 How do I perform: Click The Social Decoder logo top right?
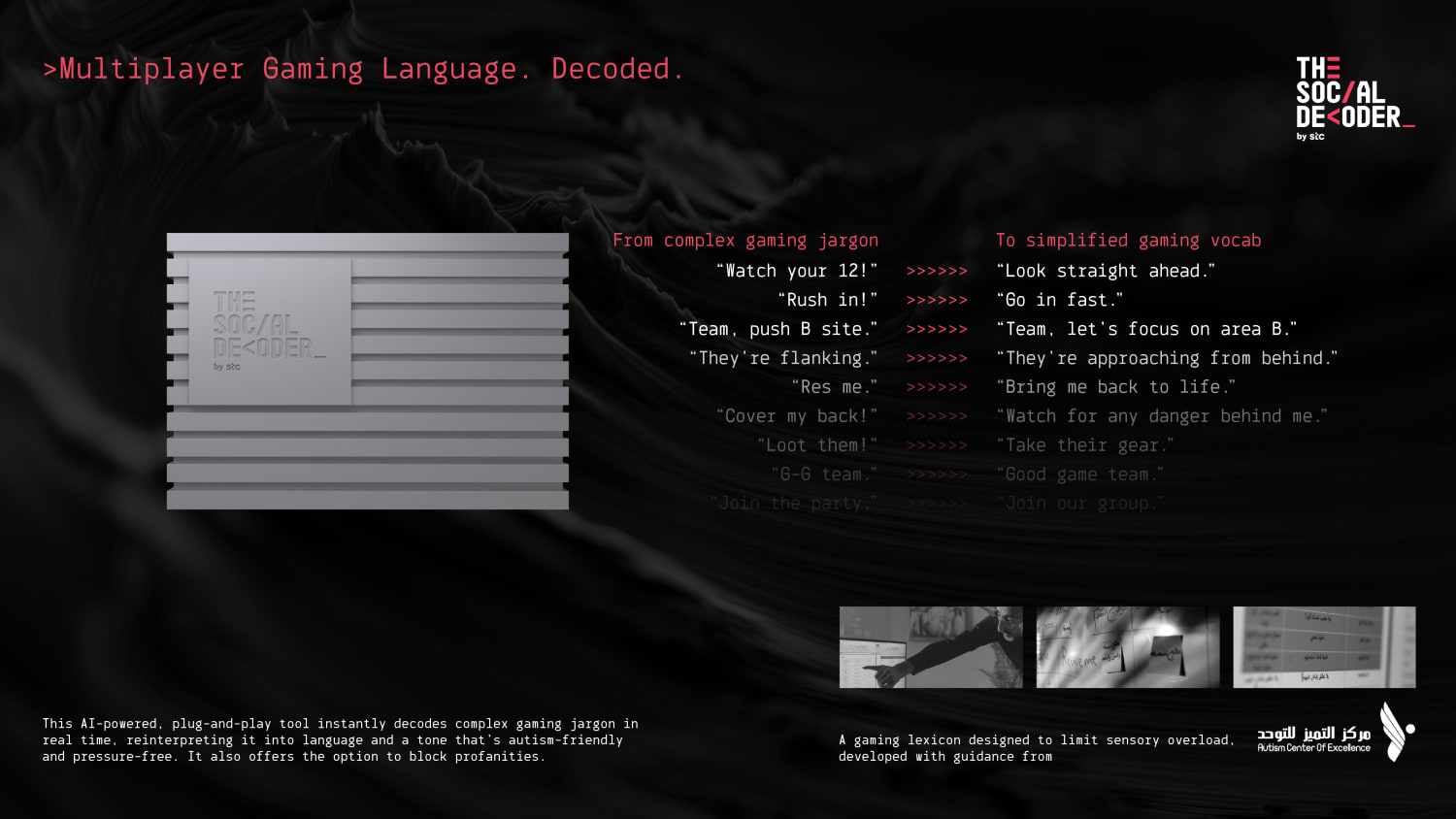(x=1355, y=99)
